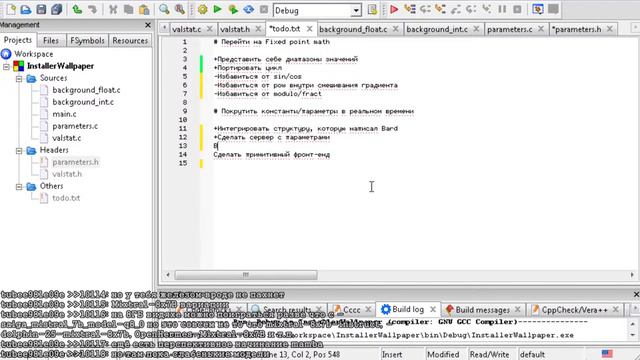640x360 pixels.
Task: Paste from clipboard toolbar icon
Action: (144, 9)
